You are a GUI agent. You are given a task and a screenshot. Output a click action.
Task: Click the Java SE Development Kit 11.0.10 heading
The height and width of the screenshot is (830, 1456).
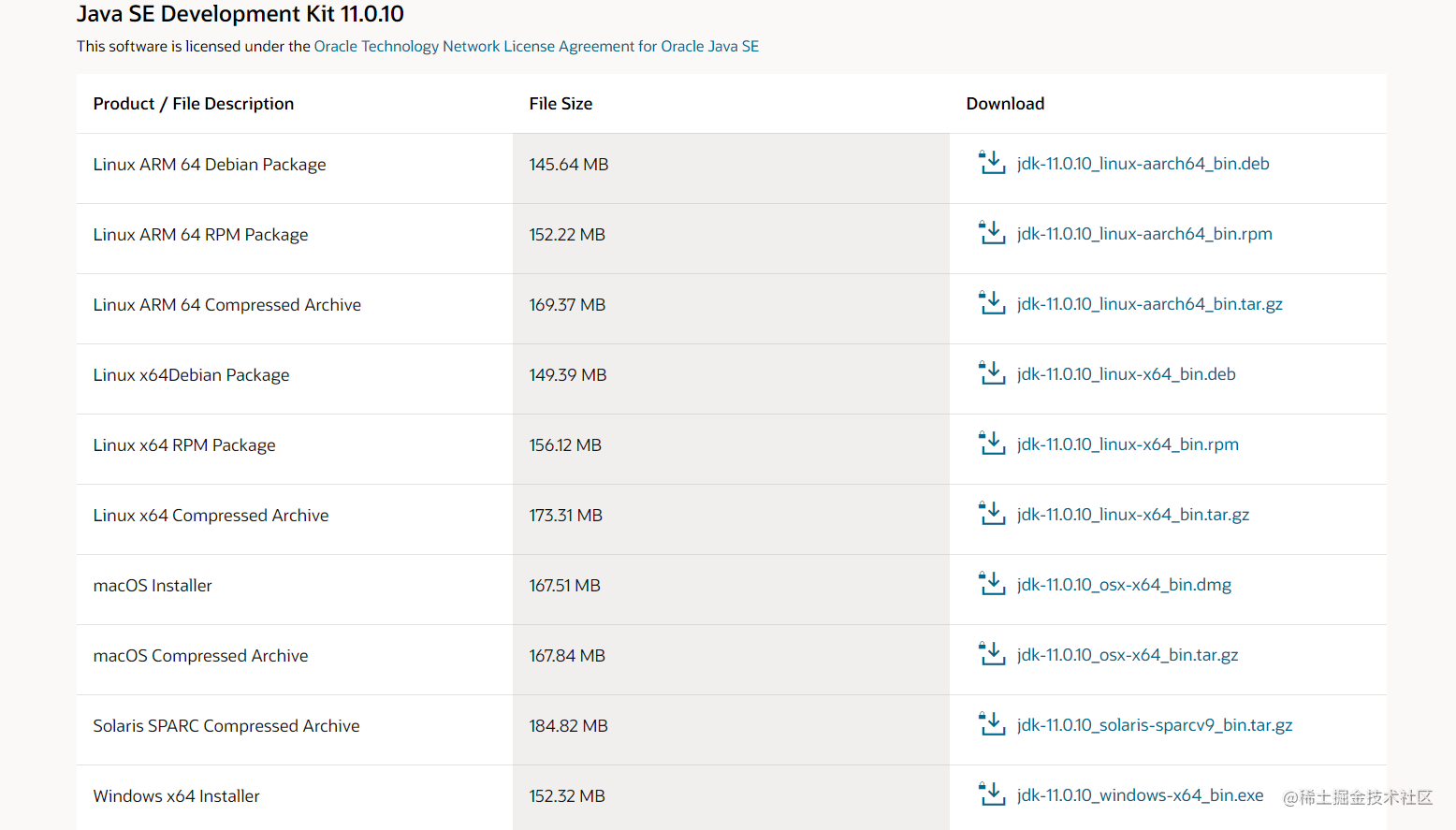click(240, 14)
